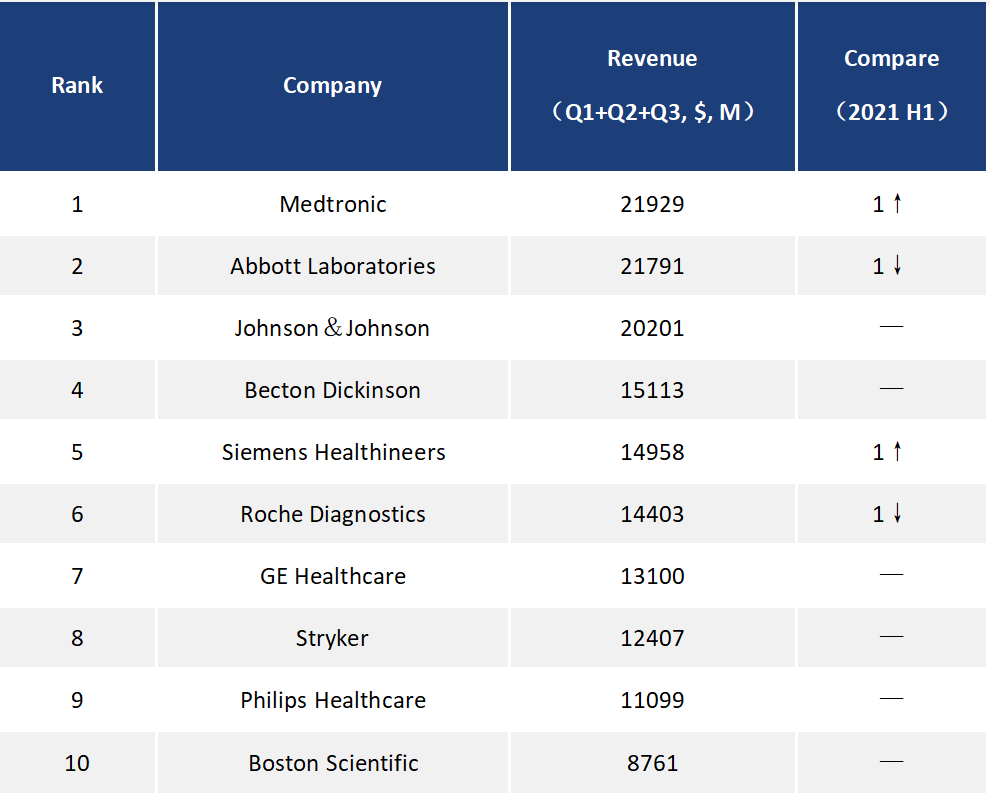Click the dash in GE Healthcare's Compare cell
The height and width of the screenshot is (797, 990).
(890, 576)
